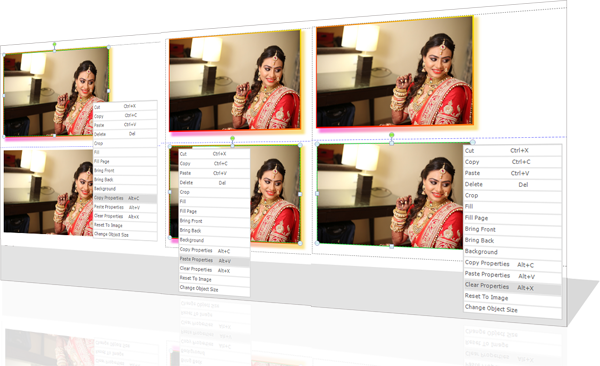This screenshot has height=366, width=600.
Task: Pick Crop in the largest context menu
Action: coord(512,196)
